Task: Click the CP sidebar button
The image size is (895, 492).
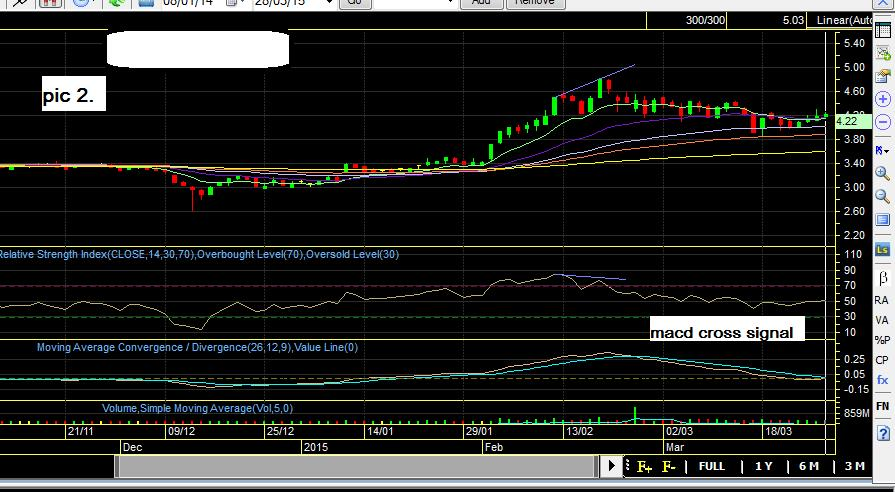Action: tap(882, 360)
